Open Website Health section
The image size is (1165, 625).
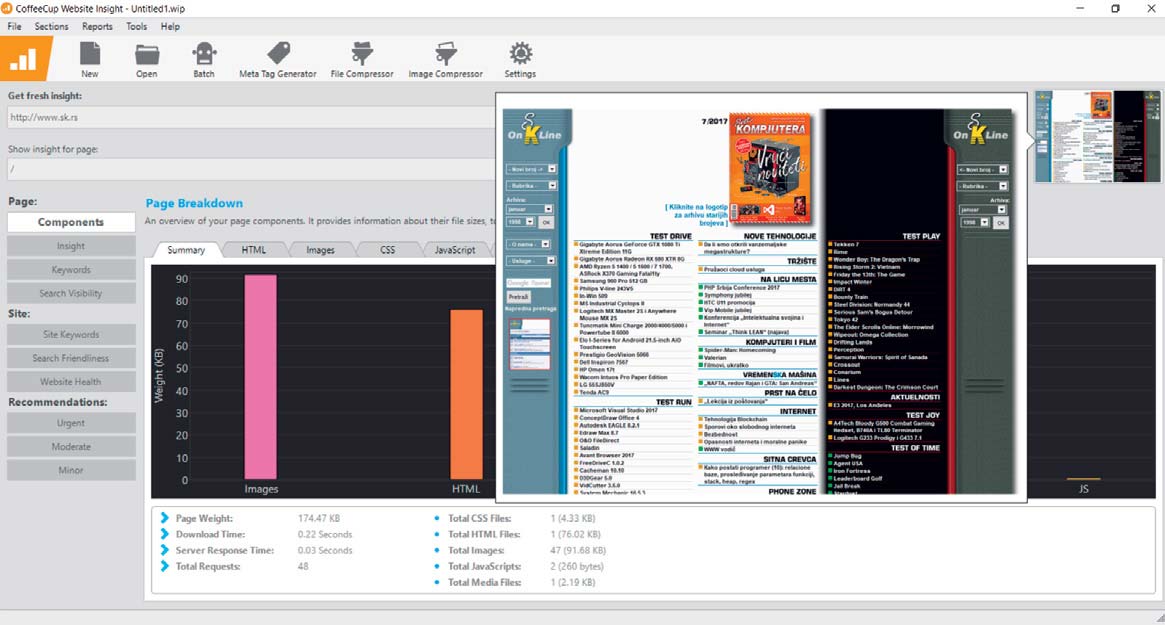tap(71, 382)
